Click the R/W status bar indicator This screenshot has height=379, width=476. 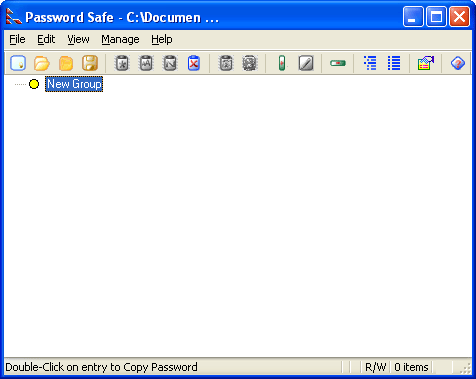click(x=375, y=367)
